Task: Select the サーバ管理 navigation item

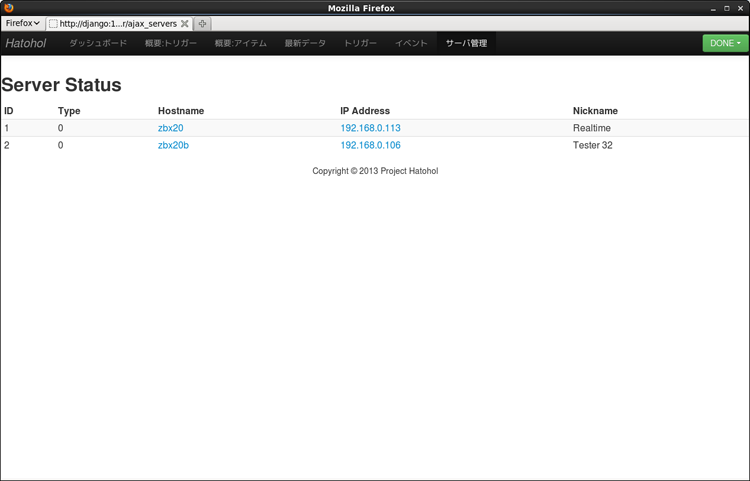Action: pyautogui.click(x=466, y=43)
